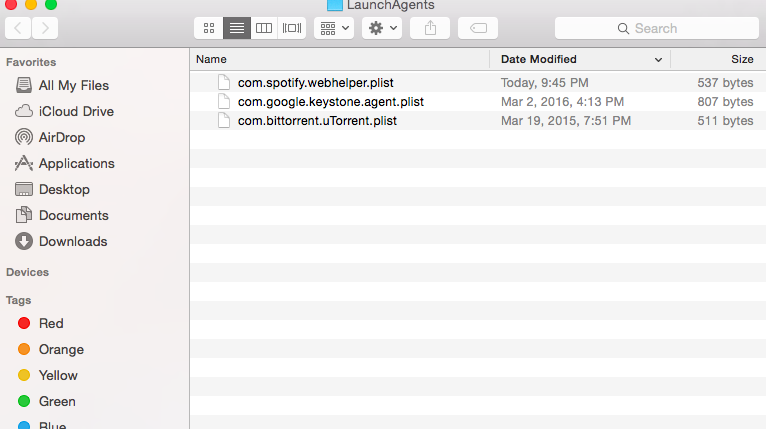Click the magnifying glass search icon
Viewport: 766px width, 429px height.
pos(623,29)
